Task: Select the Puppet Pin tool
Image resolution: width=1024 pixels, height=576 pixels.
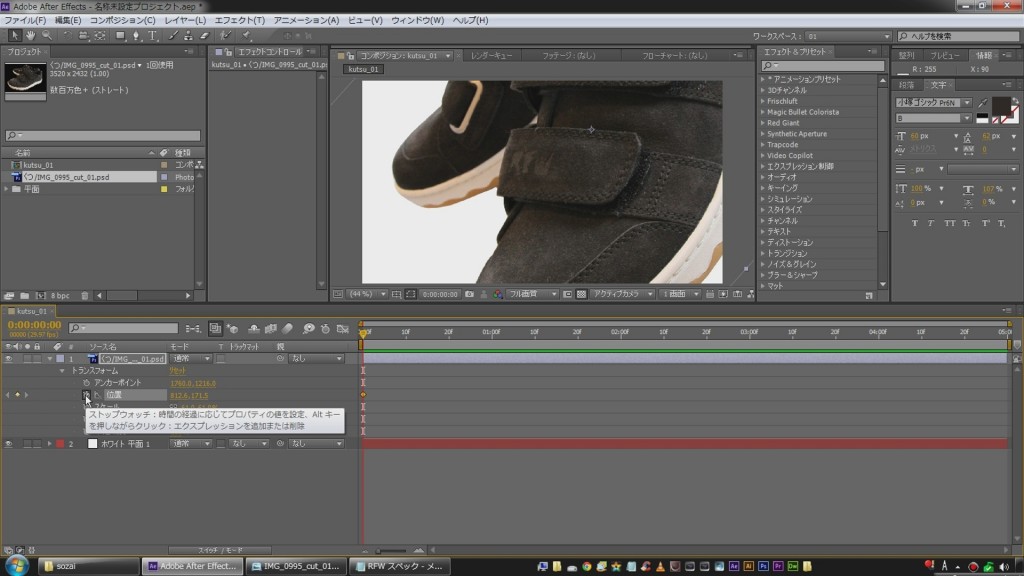Action: [247, 36]
